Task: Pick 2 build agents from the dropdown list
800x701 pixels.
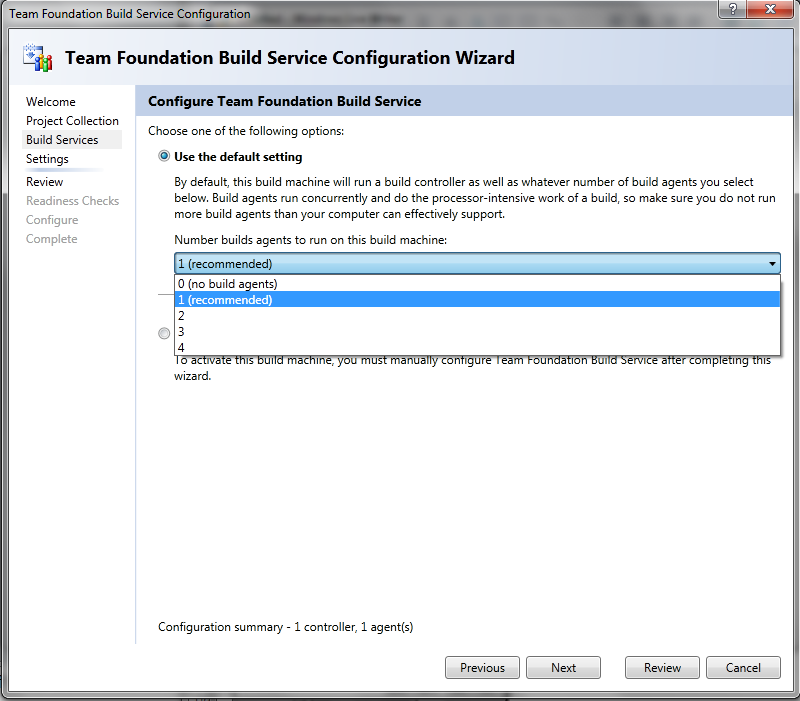Action: pyautogui.click(x=477, y=316)
